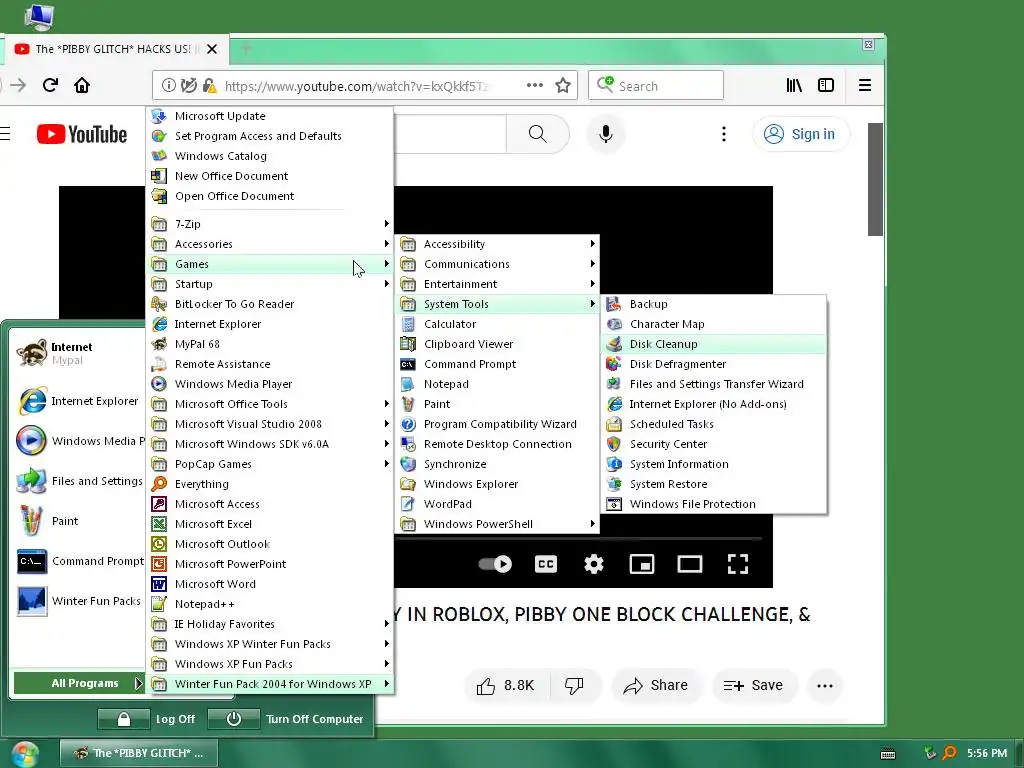
Task: Launch Internet Explorer (No Add-ons)
Action: pos(713,404)
